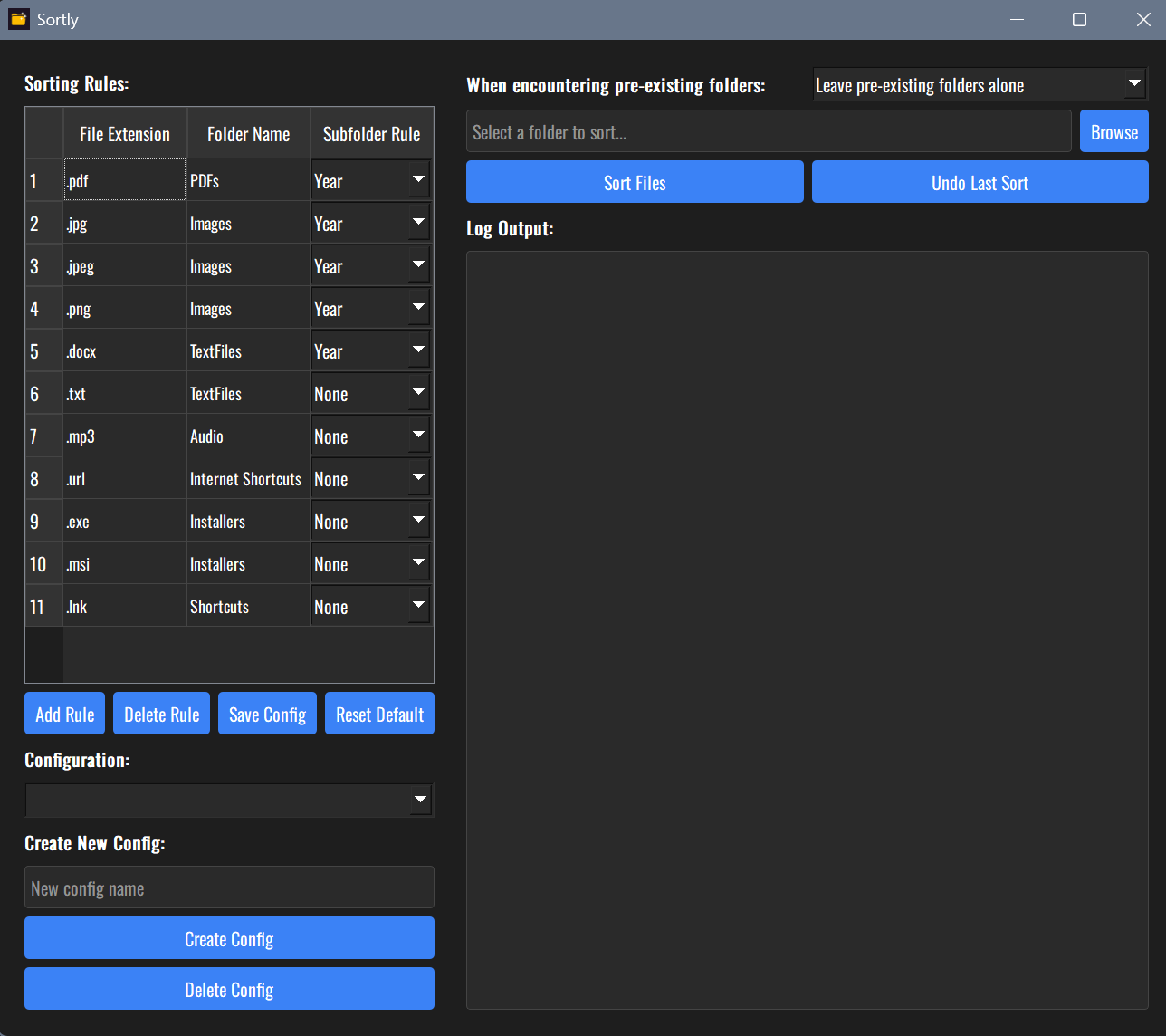
Task: Click the folder to sort path field
Action: point(769,132)
